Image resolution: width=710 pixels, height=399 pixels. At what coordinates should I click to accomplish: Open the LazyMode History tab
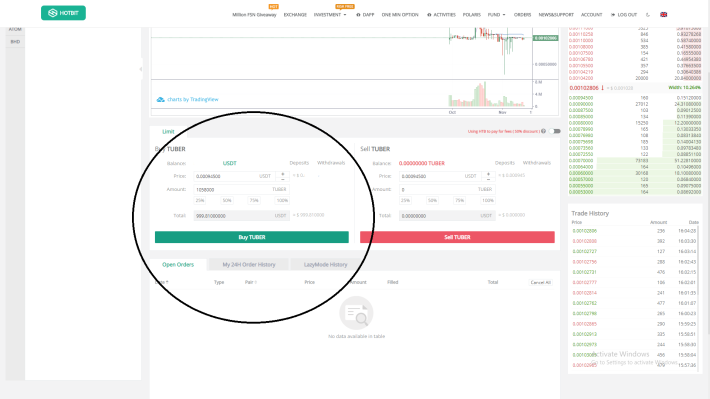click(x=325, y=264)
